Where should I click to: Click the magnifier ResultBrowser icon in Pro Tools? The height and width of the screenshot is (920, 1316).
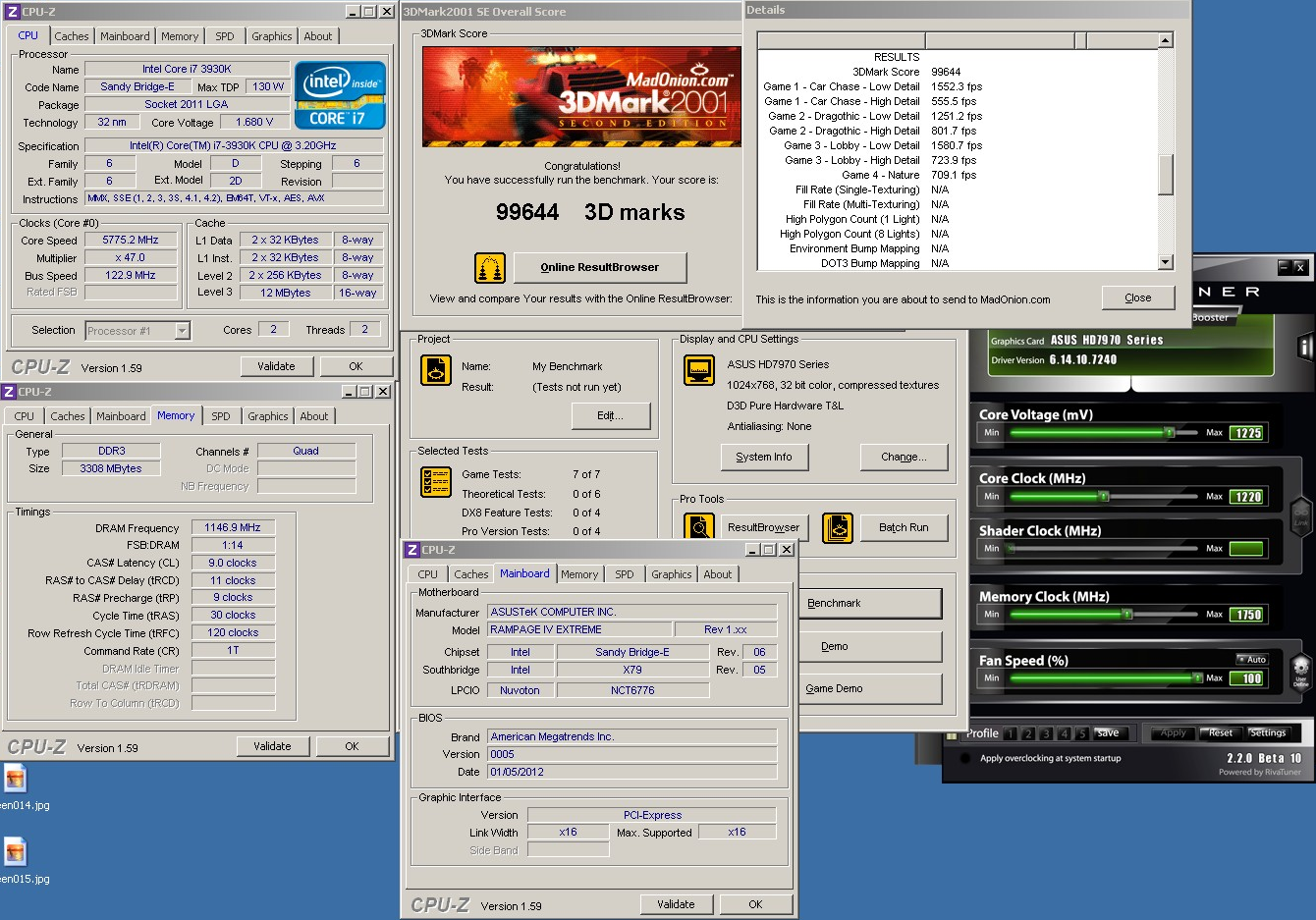699,527
